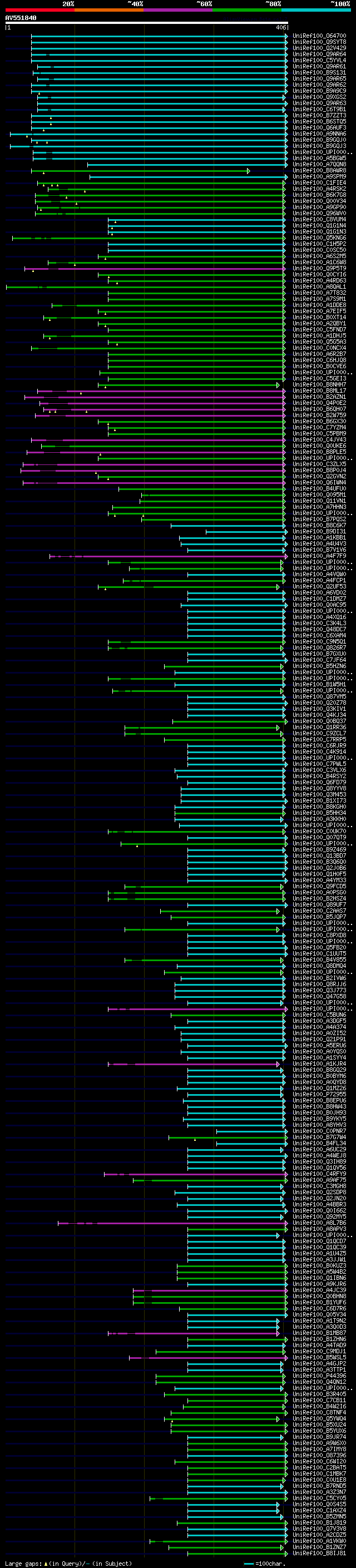356x1568 pixels.
Task: Select the UniRef100_Q4P0E2 label
Action: pos(319,403)
